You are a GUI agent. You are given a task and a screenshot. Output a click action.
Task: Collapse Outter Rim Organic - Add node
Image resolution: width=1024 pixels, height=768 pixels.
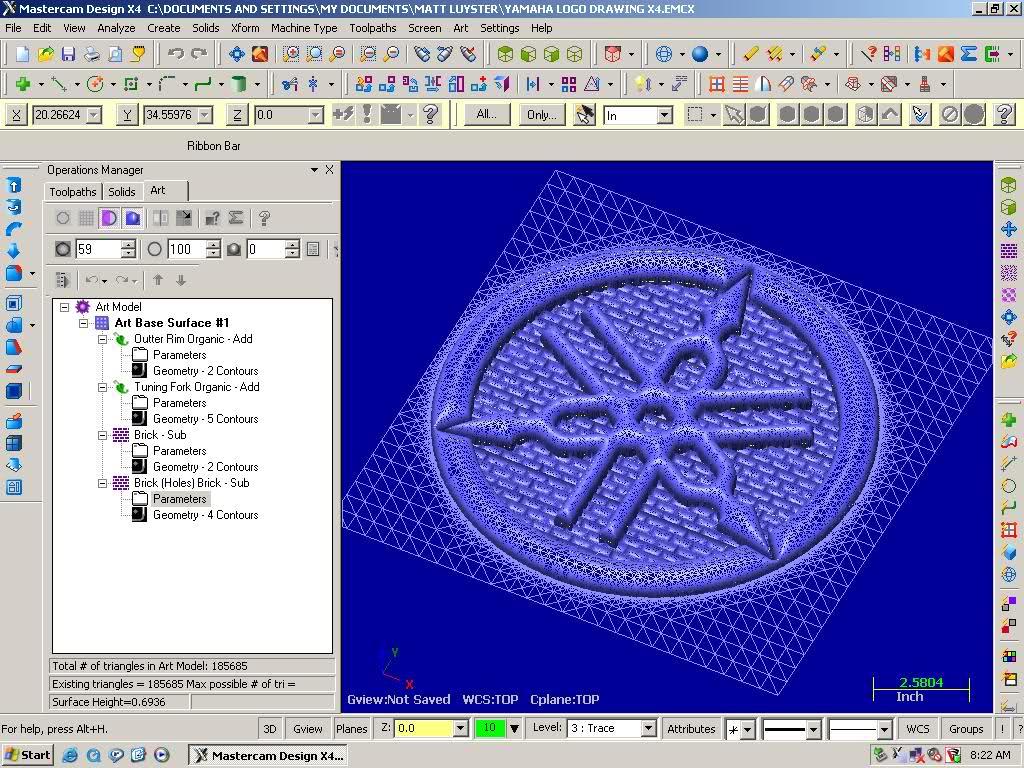[103, 339]
